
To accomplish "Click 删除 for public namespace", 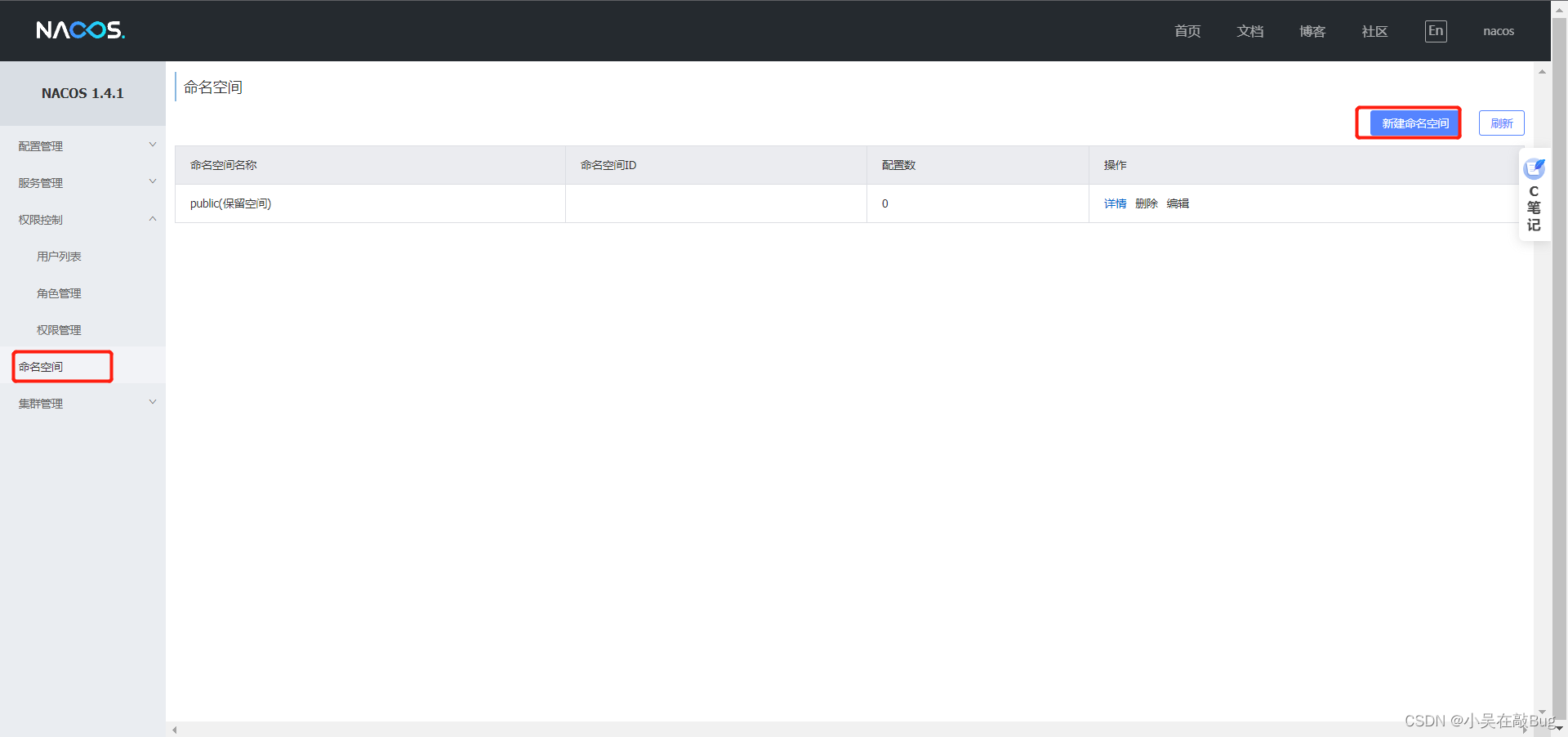I will (x=1147, y=203).
